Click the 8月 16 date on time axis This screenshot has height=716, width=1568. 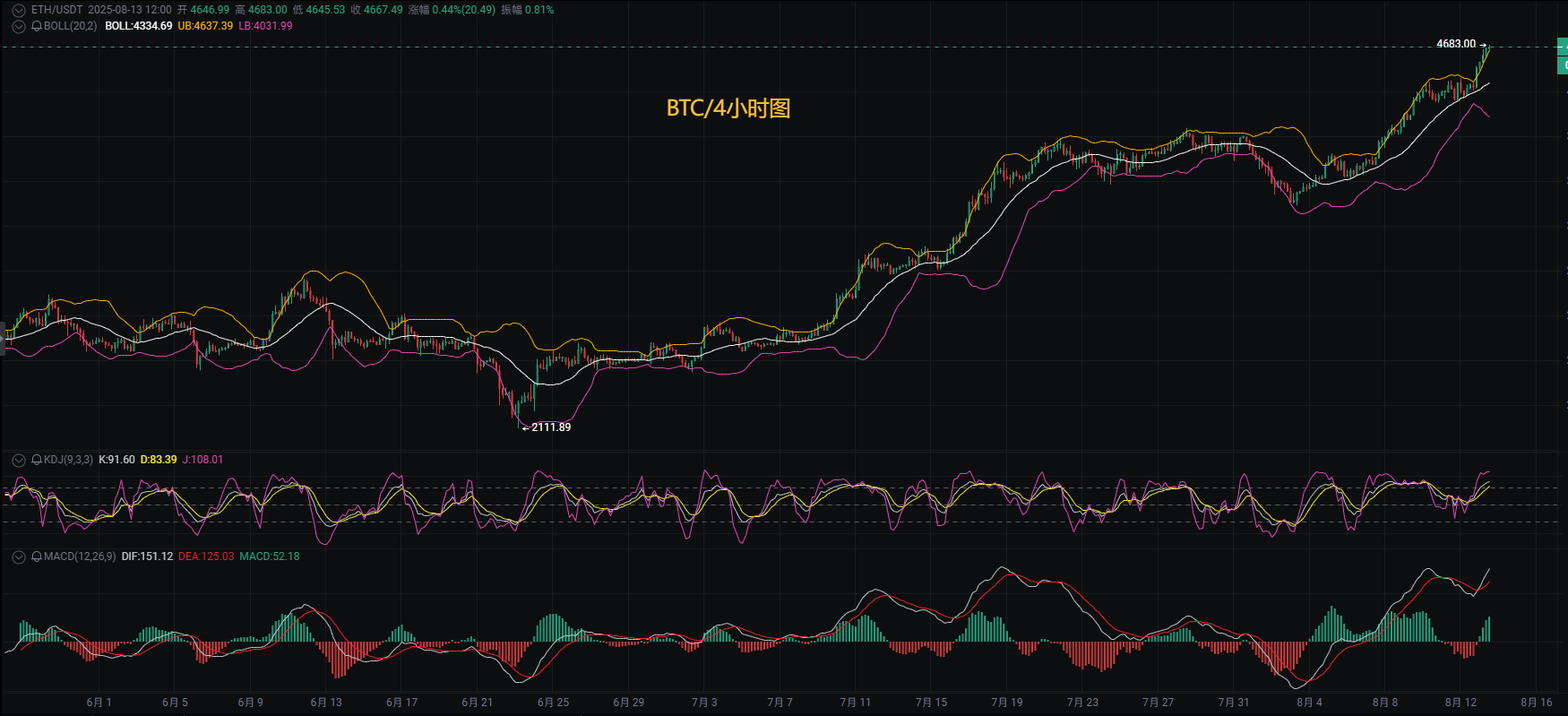point(1537,703)
